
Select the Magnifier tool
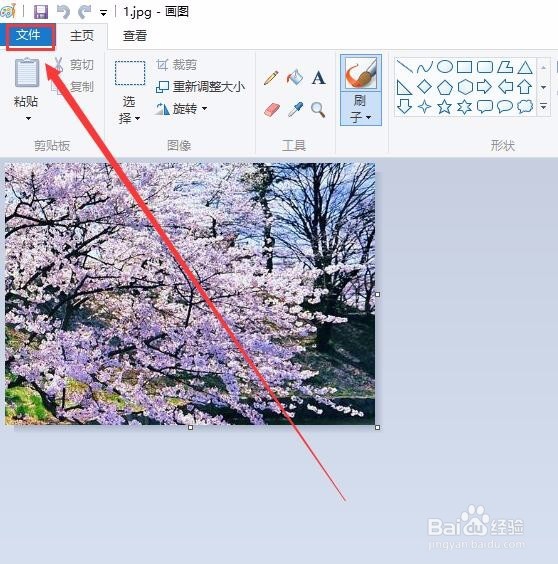318,110
